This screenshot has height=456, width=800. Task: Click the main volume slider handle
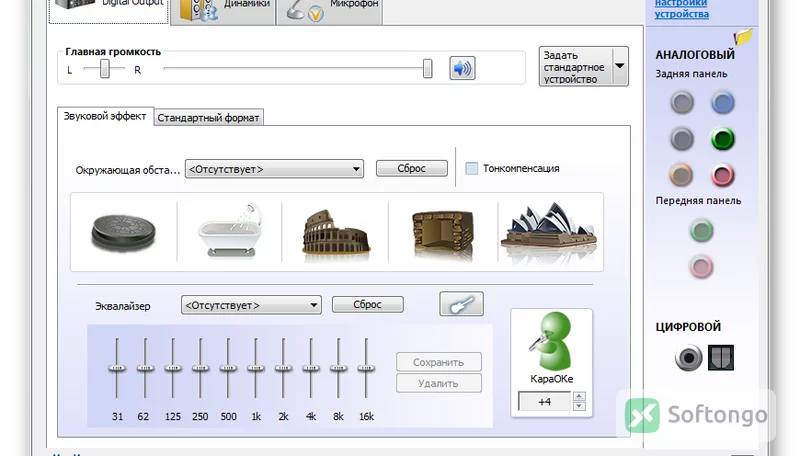428,68
